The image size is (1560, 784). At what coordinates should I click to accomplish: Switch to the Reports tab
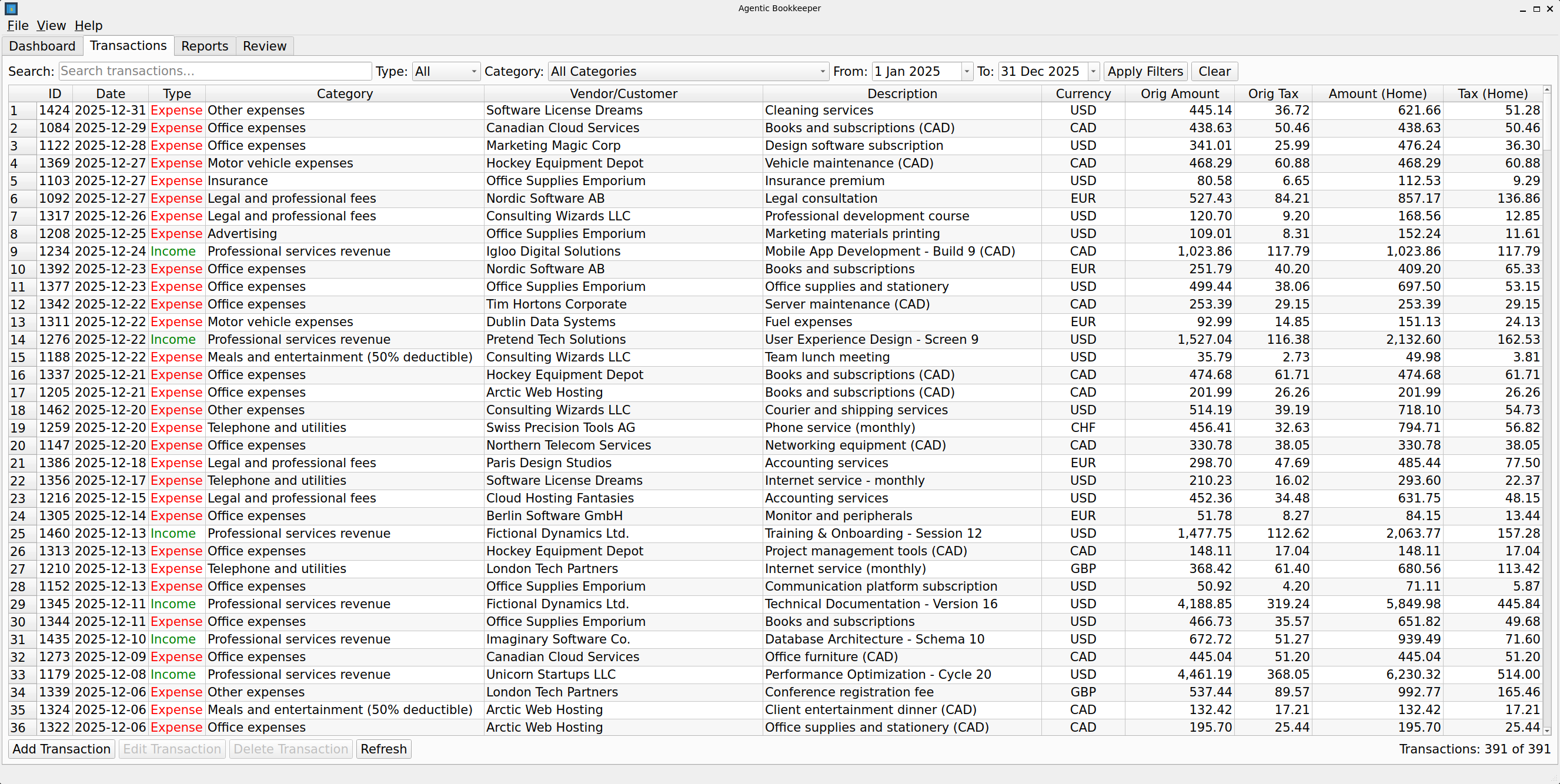pyautogui.click(x=205, y=46)
